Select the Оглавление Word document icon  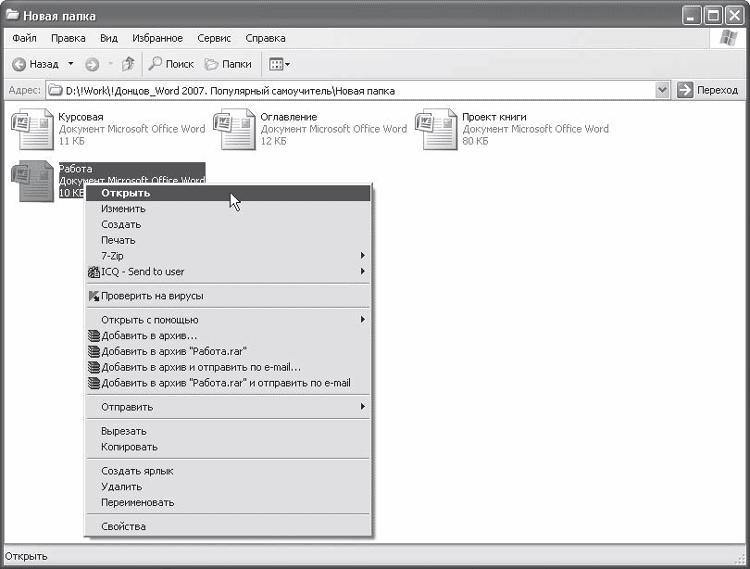pyautogui.click(x=233, y=130)
